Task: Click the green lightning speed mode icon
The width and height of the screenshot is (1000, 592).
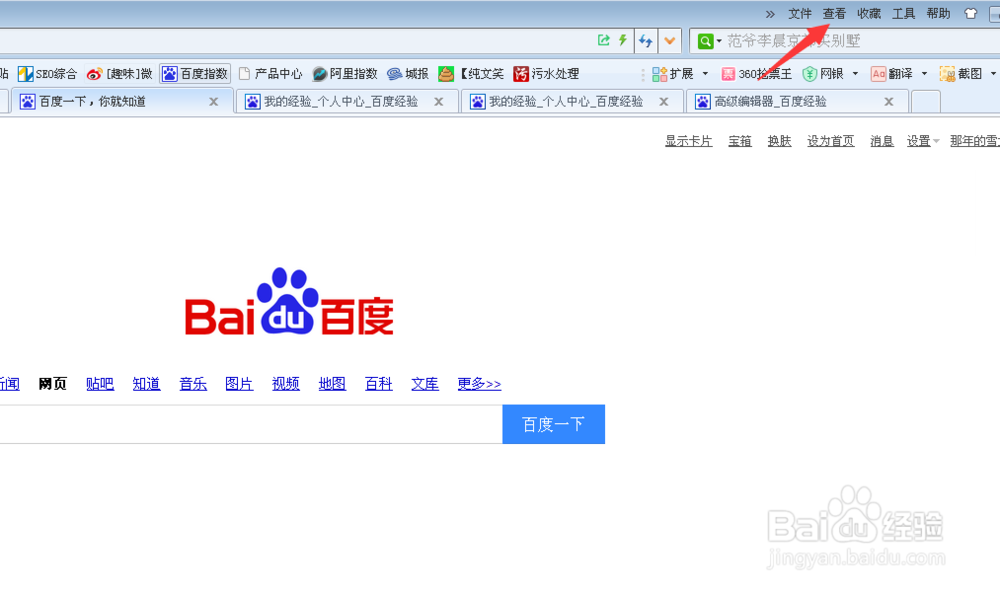Action: 622,40
